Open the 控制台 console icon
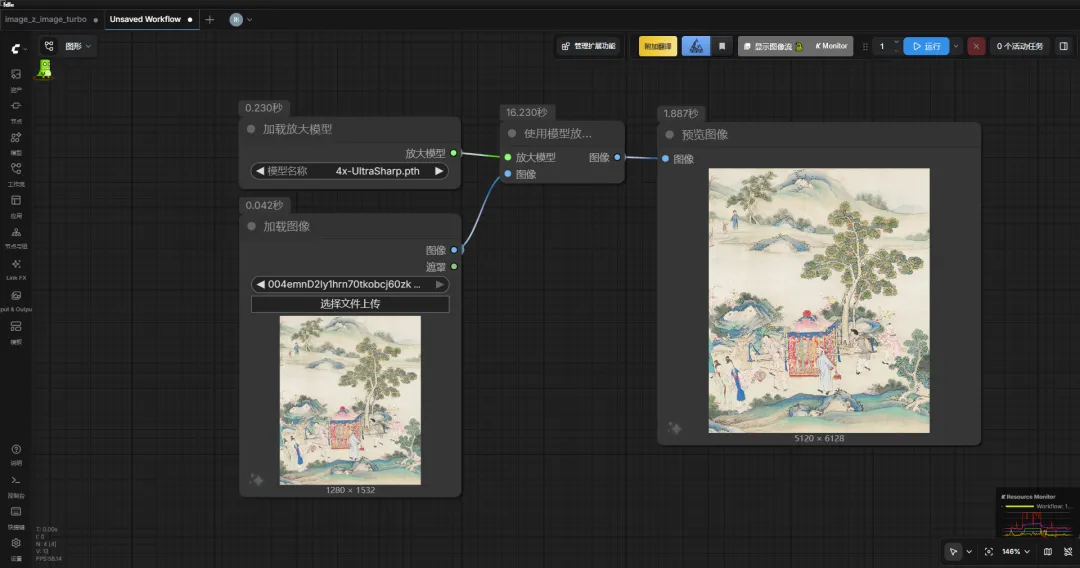Image resolution: width=1080 pixels, height=568 pixels. 16,480
